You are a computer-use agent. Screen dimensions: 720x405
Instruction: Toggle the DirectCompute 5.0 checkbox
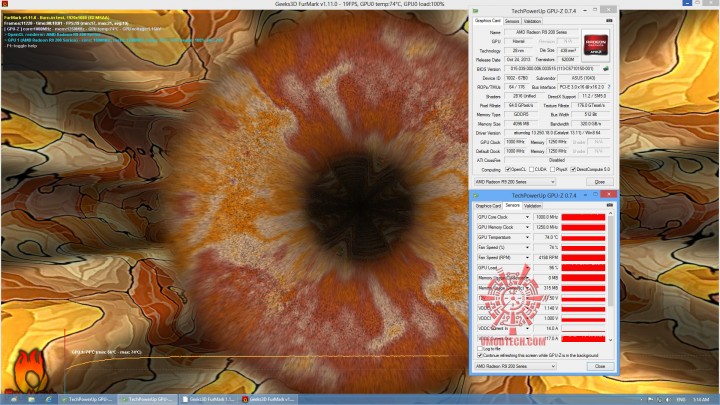pos(573,169)
